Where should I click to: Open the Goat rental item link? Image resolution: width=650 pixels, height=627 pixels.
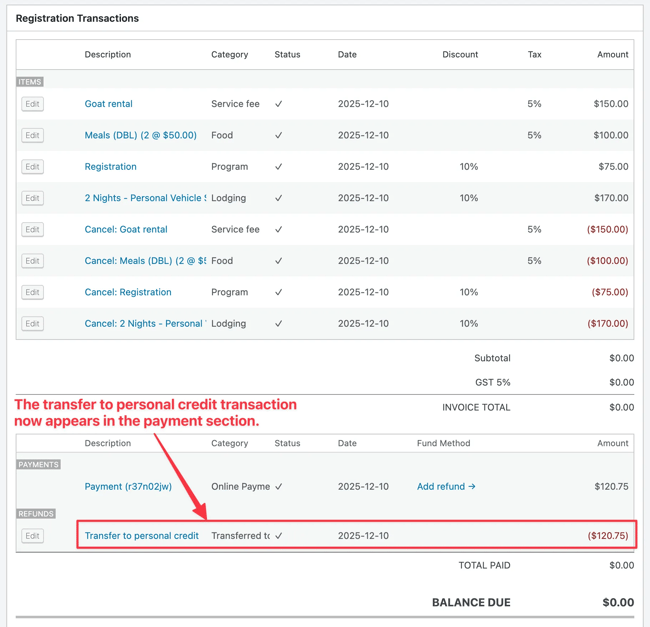[x=108, y=104]
